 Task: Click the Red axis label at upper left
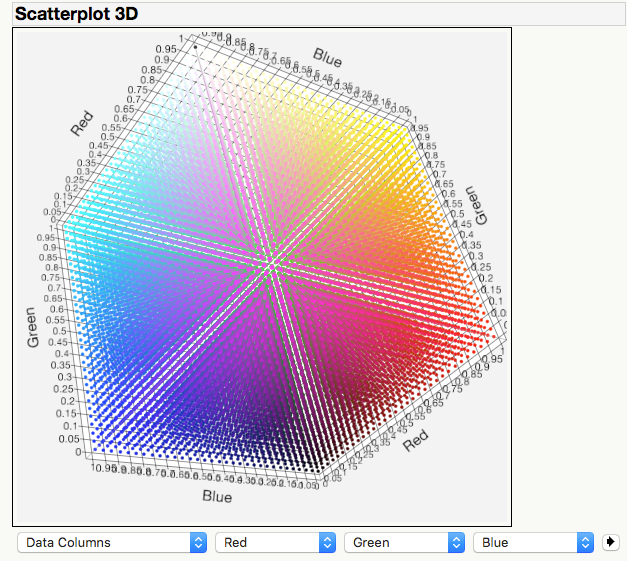click(x=82, y=124)
